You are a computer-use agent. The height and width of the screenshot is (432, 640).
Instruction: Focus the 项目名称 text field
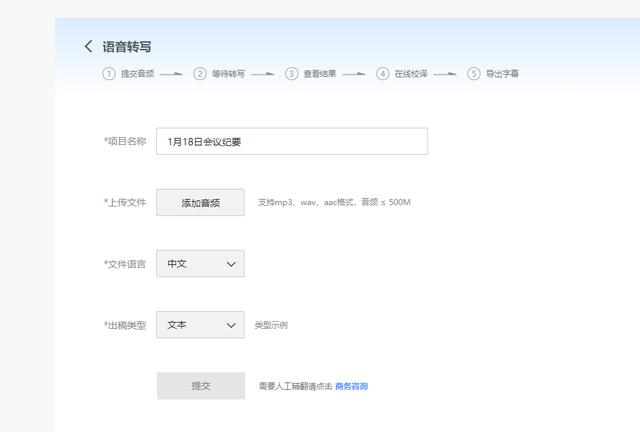pos(291,141)
